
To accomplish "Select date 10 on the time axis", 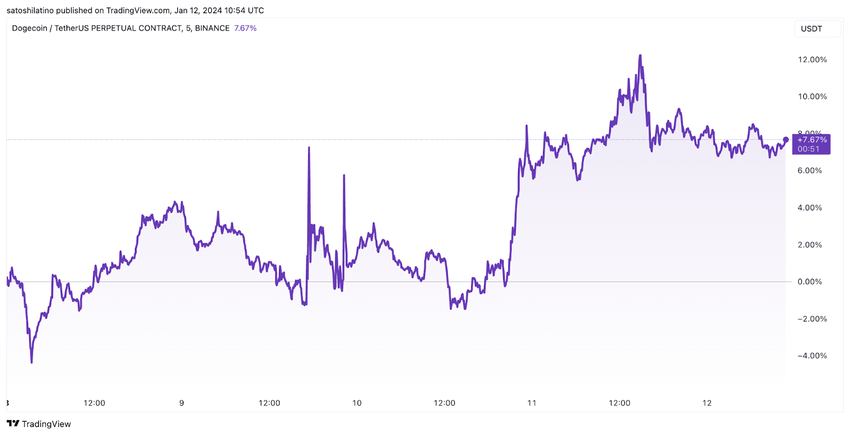I will 357,403.
